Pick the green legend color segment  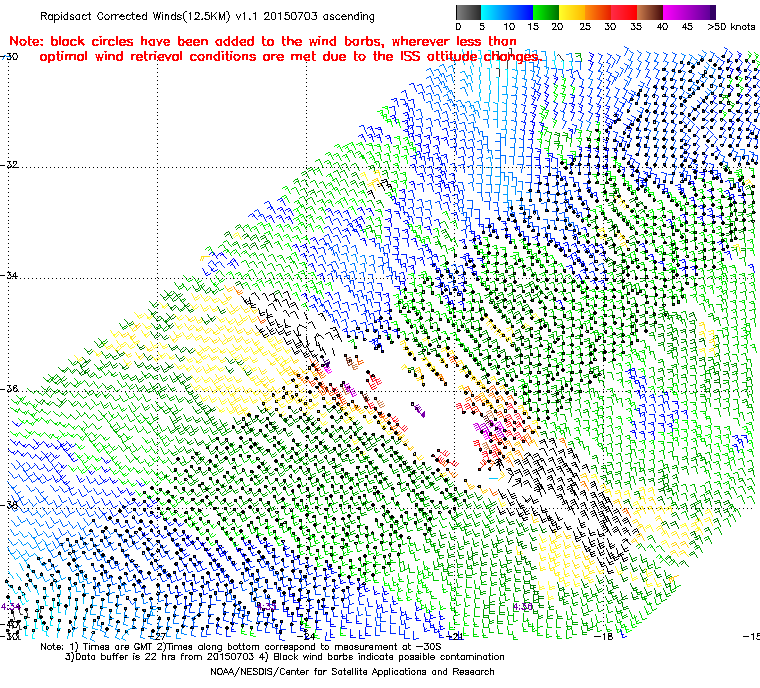tap(546, 12)
